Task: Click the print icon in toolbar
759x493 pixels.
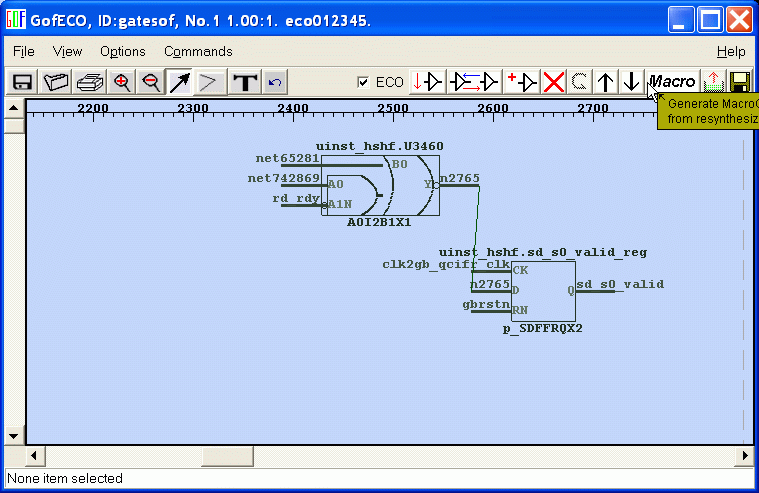Action: [x=90, y=82]
